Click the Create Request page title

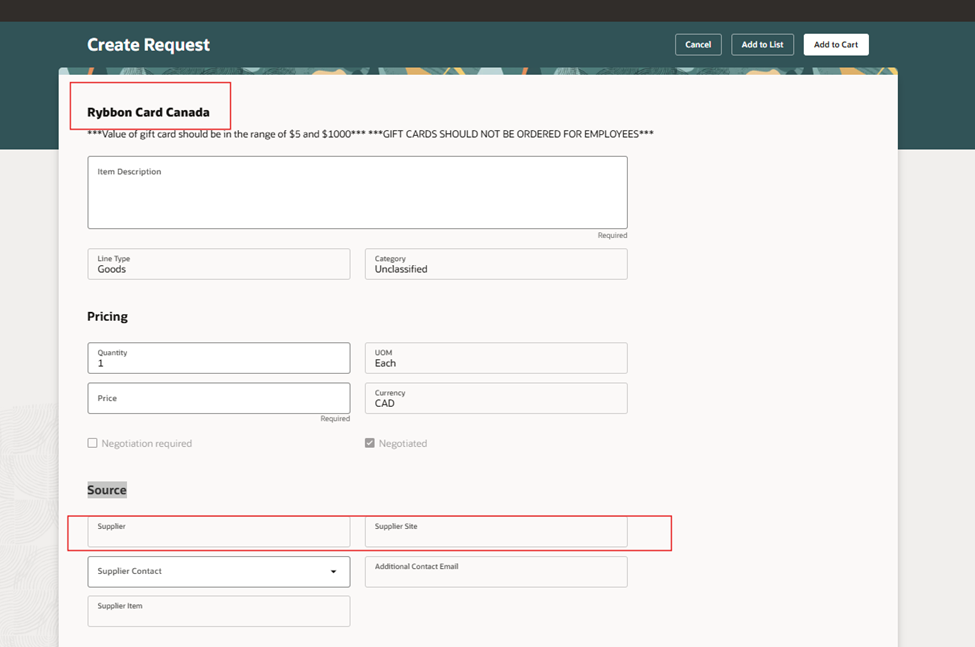click(149, 45)
